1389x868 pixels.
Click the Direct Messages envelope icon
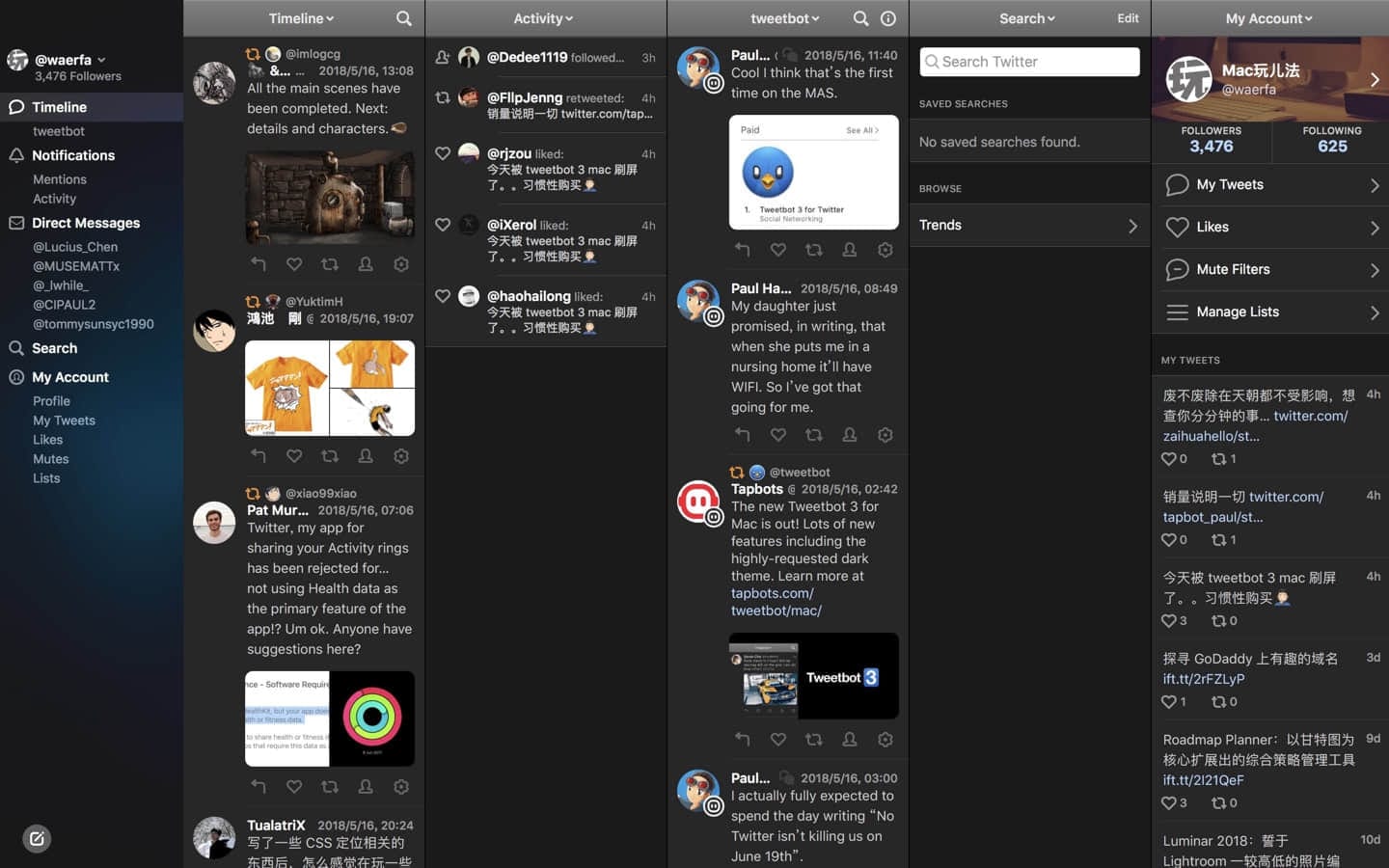click(x=16, y=223)
